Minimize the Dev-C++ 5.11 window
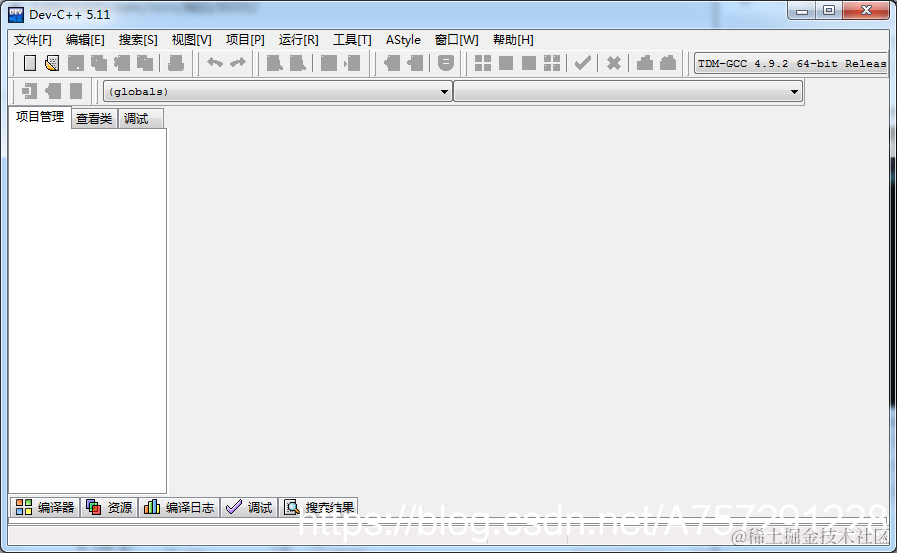The height and width of the screenshot is (553, 897). 802,11
